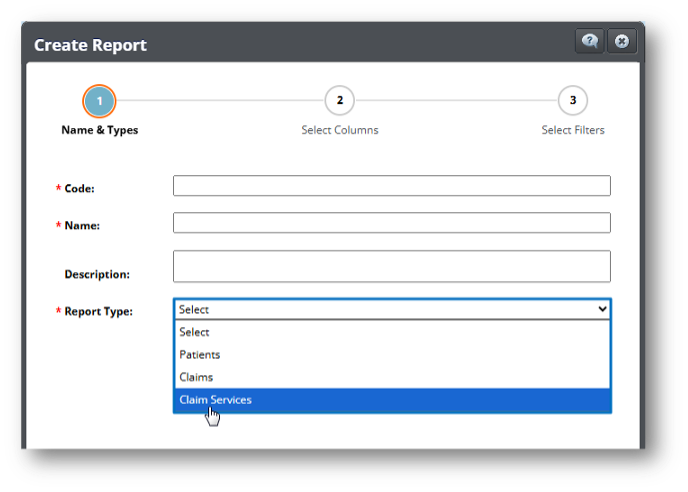The width and height of the screenshot is (688, 492).
Task: Focus the Description text area
Action: pos(391,266)
